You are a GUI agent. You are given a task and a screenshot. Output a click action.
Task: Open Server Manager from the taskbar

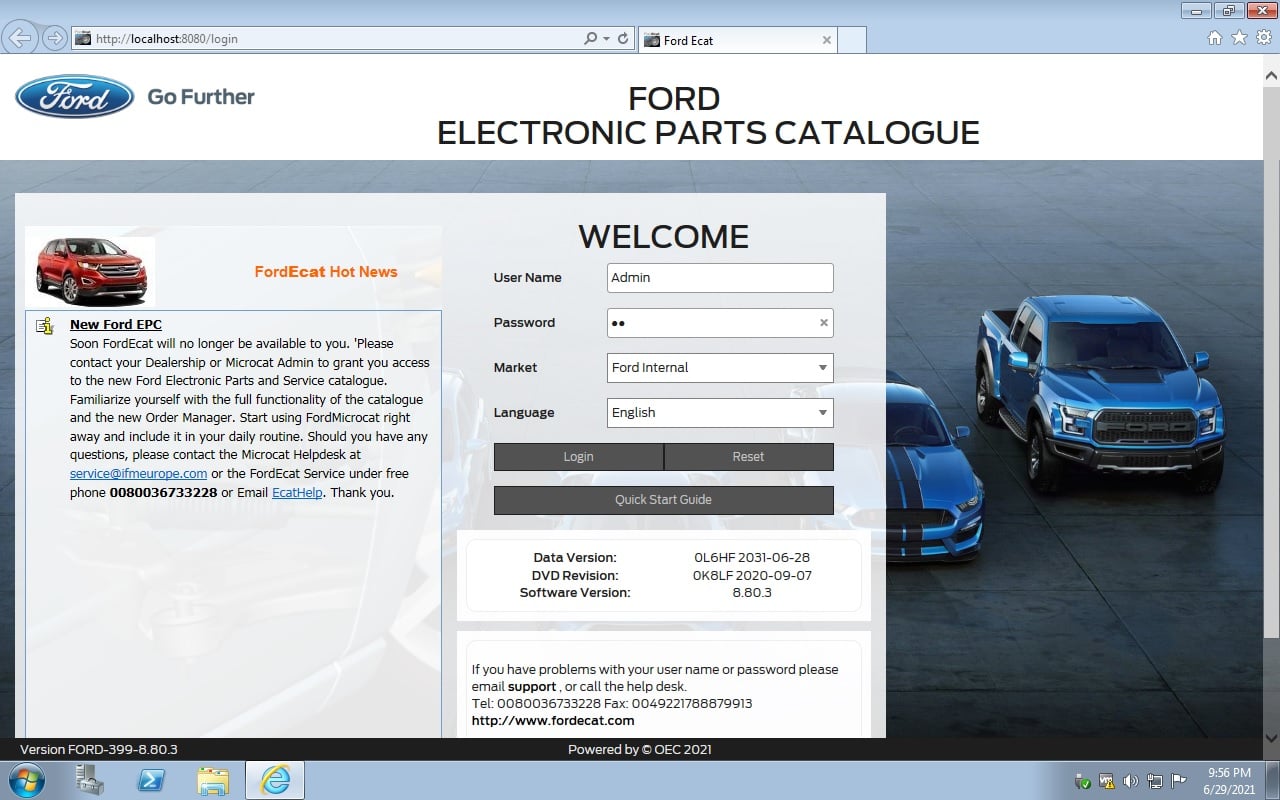[x=90, y=780]
